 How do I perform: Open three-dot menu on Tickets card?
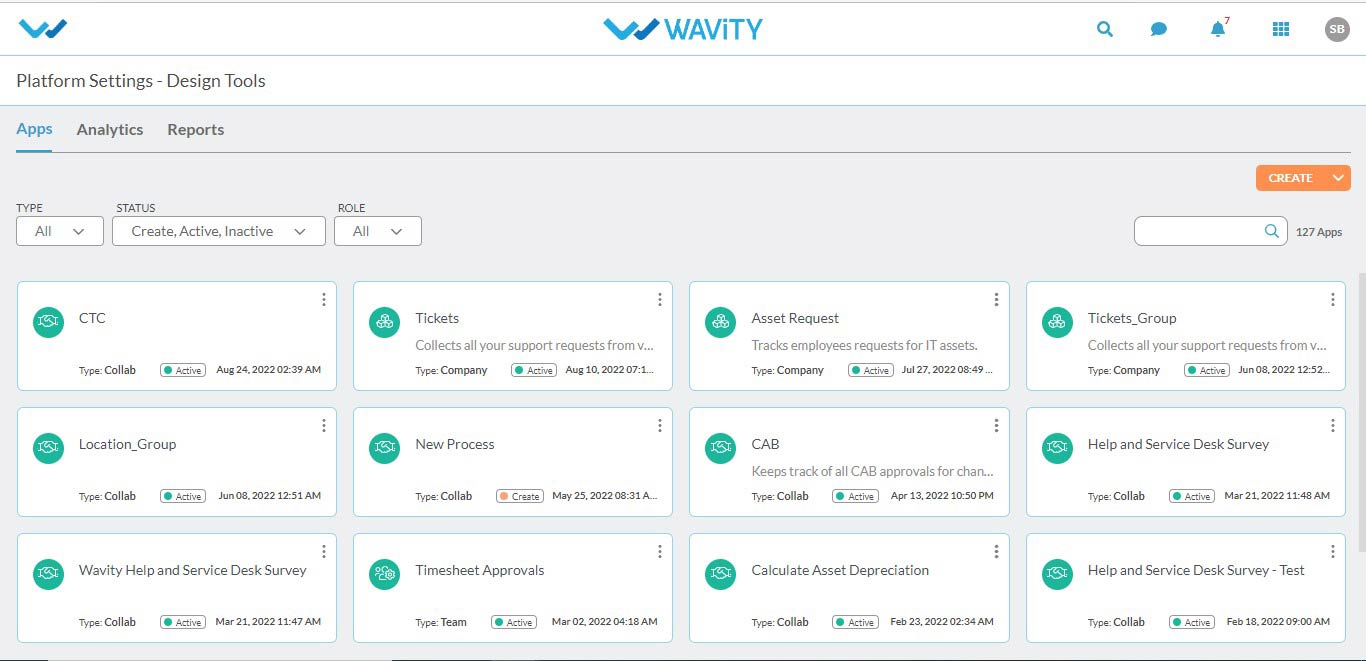660,300
